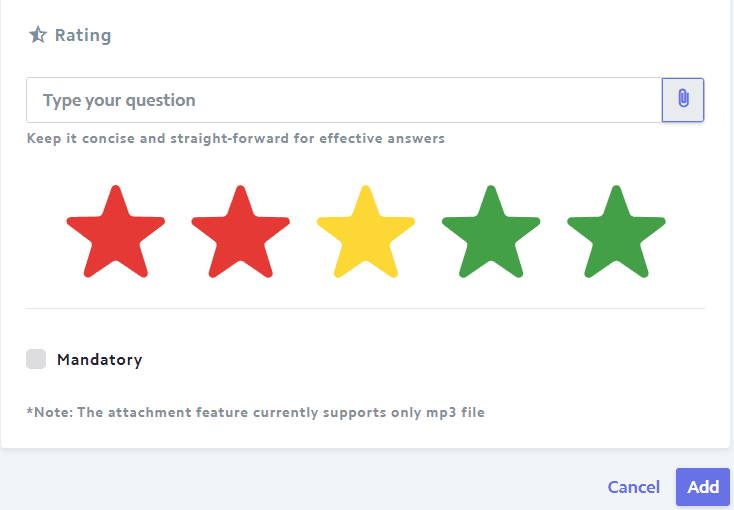Select the fifth and last green star
734x510 pixels.
pos(616,231)
